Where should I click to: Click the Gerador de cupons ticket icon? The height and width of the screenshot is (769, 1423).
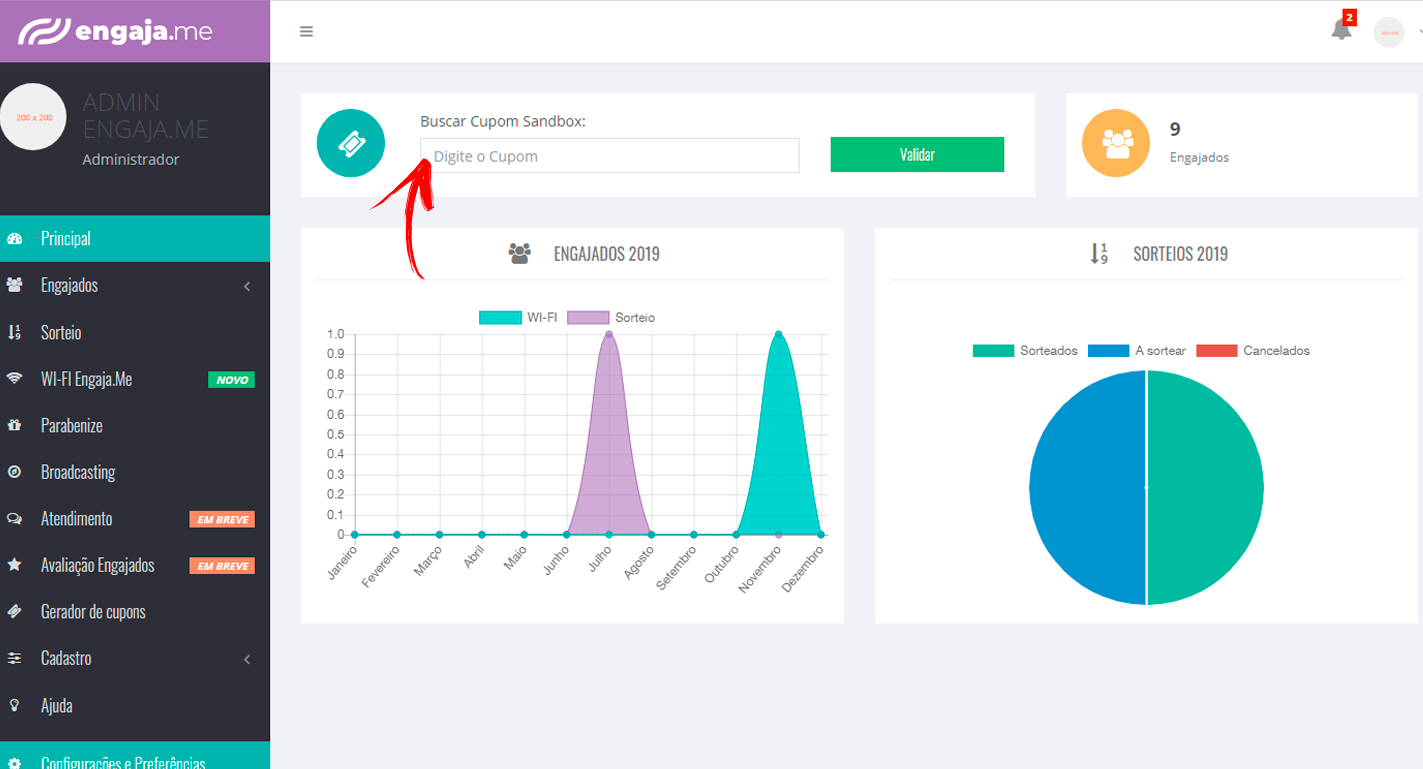tap(14, 611)
